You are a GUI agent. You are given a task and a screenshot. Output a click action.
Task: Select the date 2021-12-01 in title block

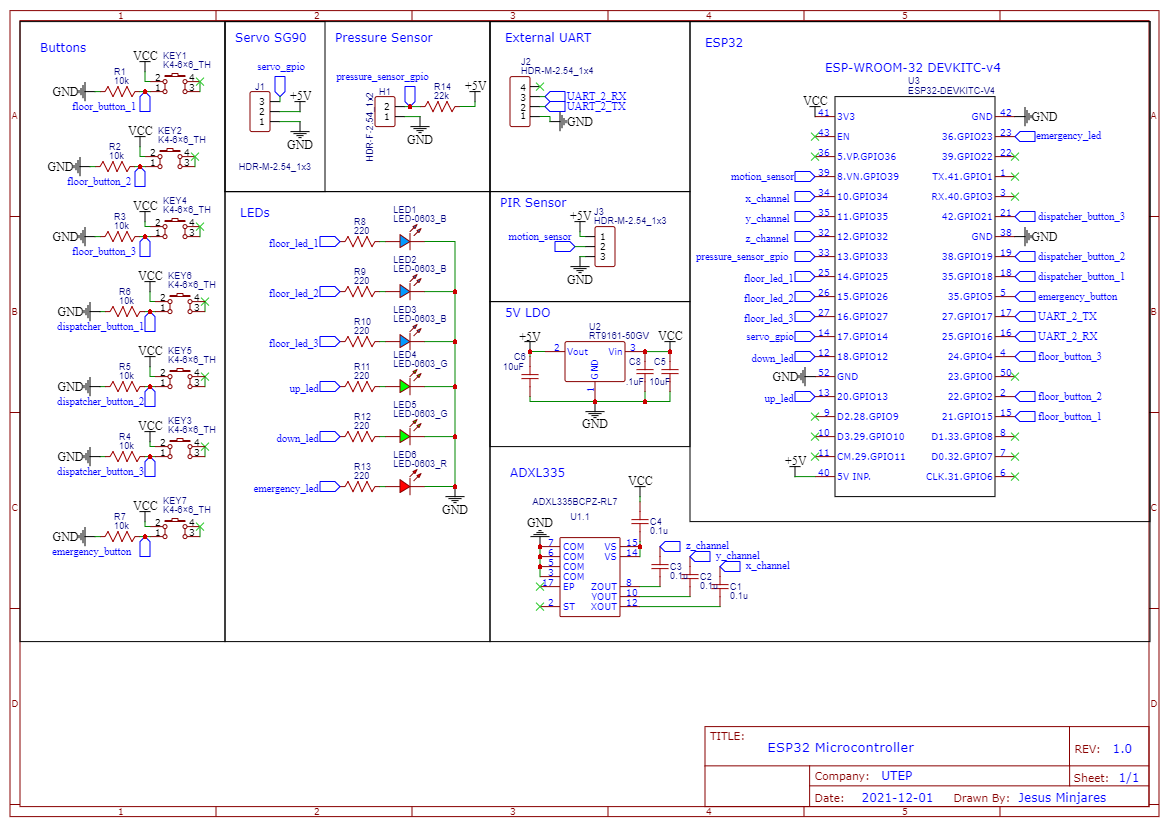897,798
